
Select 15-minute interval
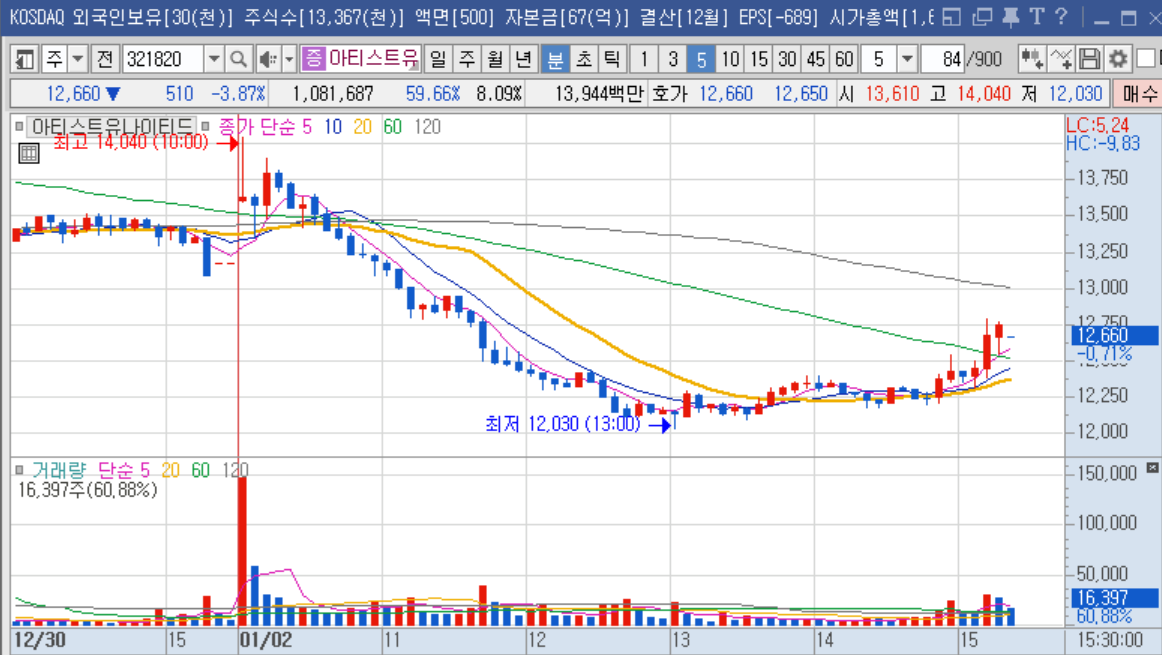tap(758, 59)
